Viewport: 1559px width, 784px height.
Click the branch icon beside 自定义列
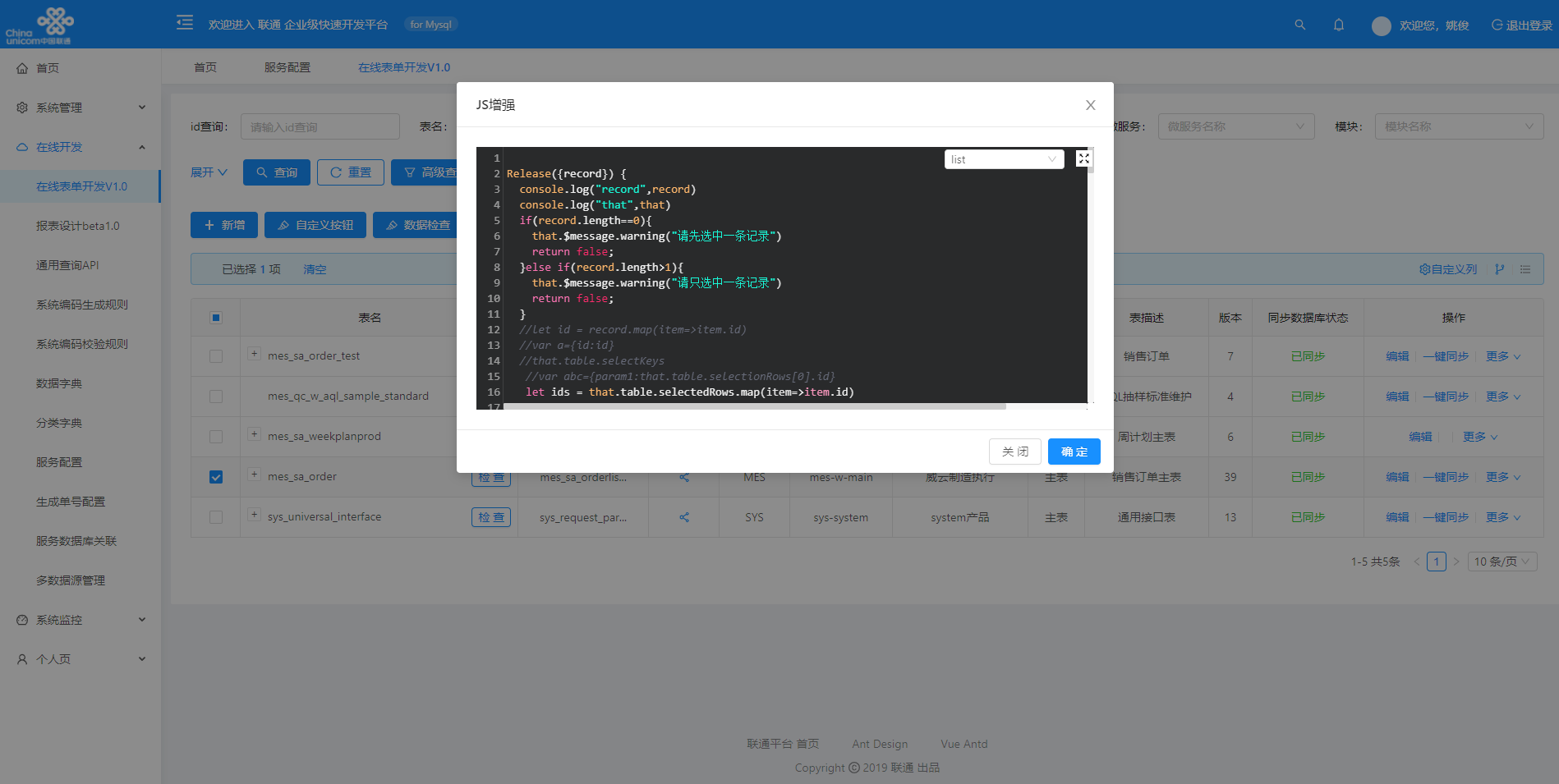coord(1500,269)
